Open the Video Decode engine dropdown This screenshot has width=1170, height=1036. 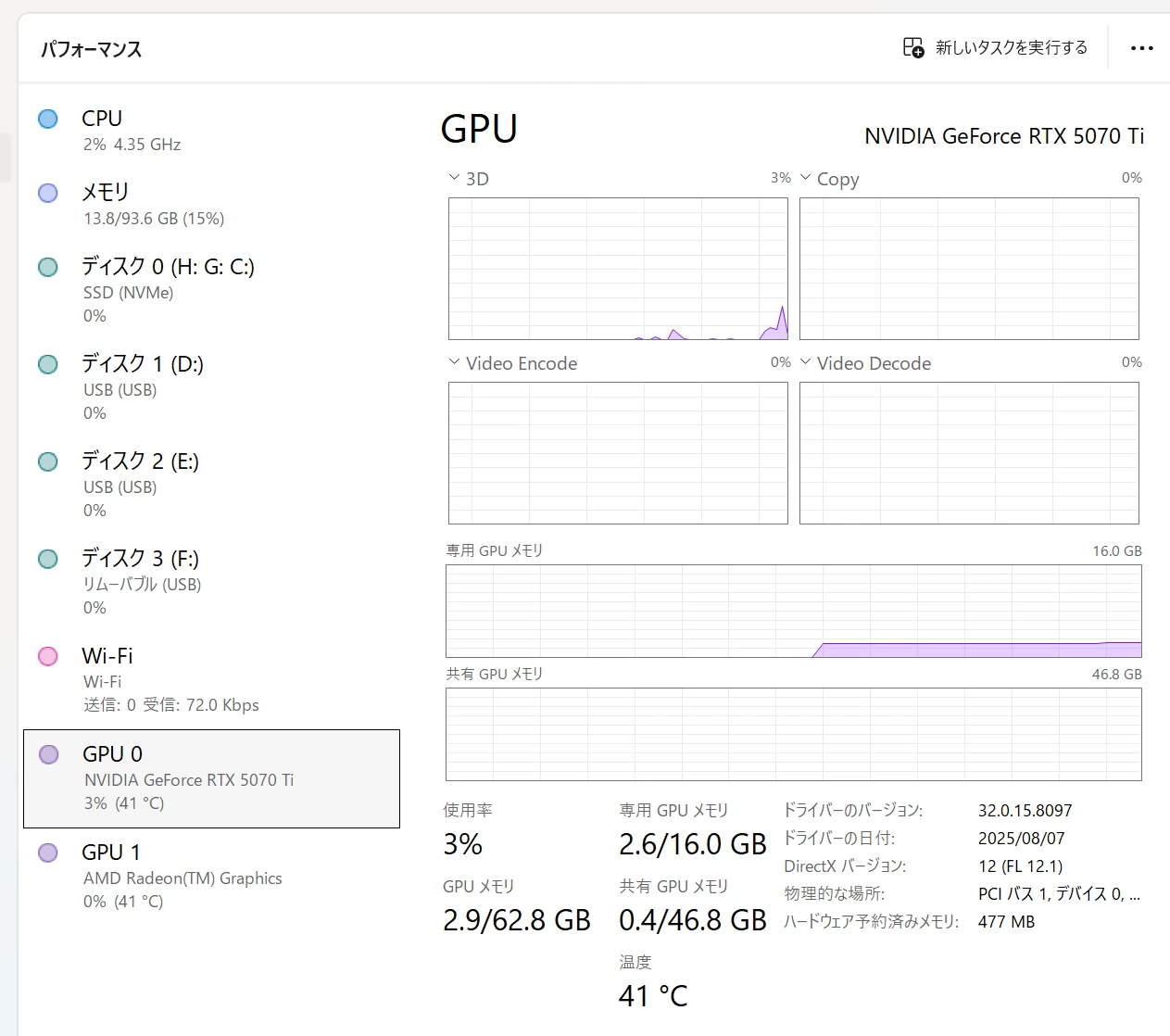pos(805,362)
